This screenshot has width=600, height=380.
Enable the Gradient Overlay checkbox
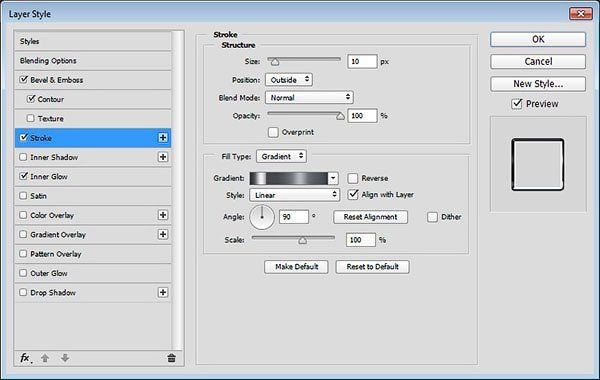coord(23,234)
